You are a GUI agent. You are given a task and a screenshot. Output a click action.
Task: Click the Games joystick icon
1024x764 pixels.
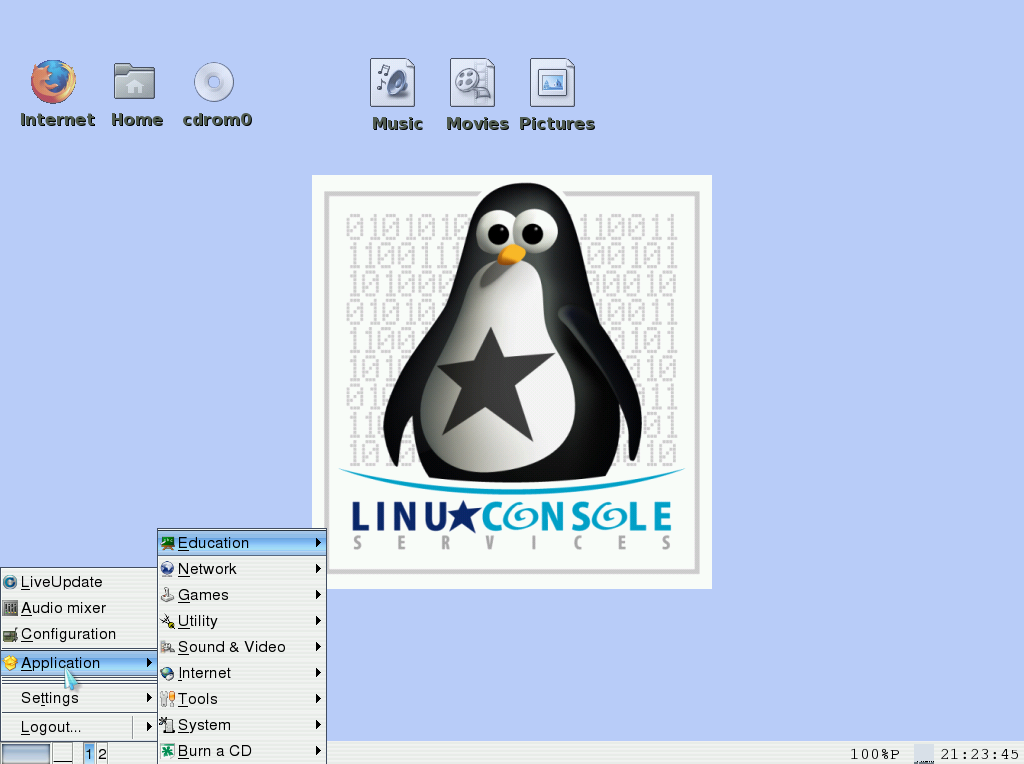pyautogui.click(x=168, y=595)
